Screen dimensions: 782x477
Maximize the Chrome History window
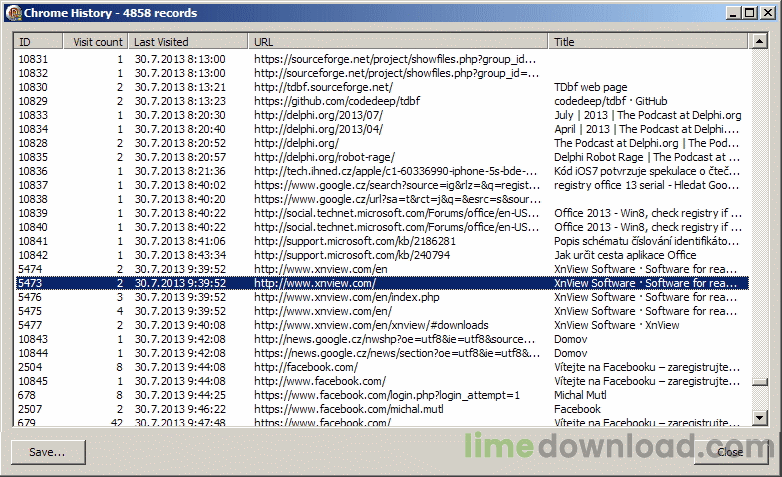pyautogui.click(x=750, y=13)
